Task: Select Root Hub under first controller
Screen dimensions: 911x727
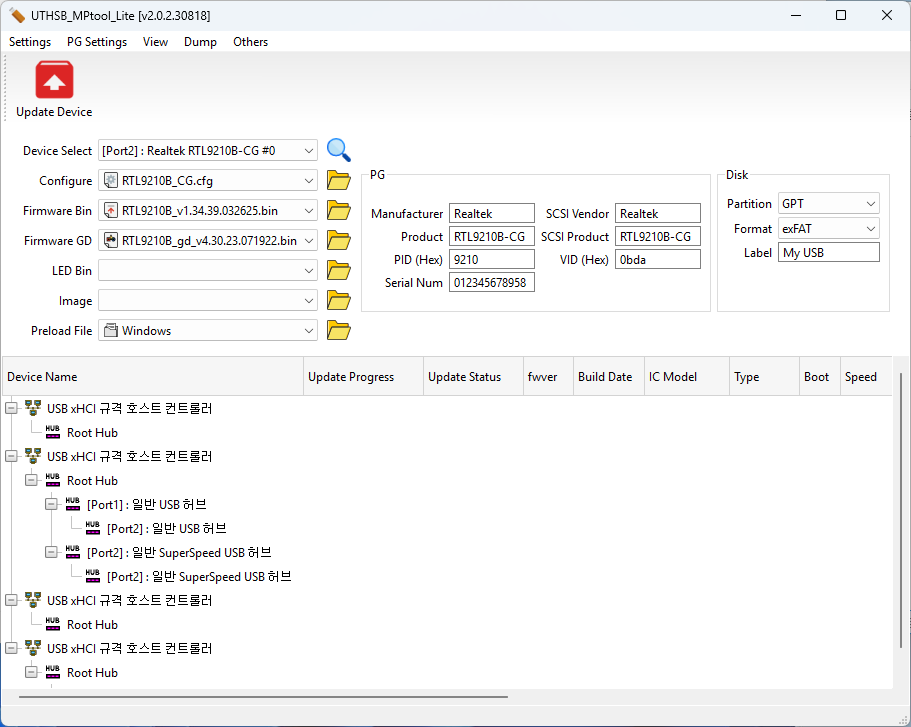Action: coord(92,432)
